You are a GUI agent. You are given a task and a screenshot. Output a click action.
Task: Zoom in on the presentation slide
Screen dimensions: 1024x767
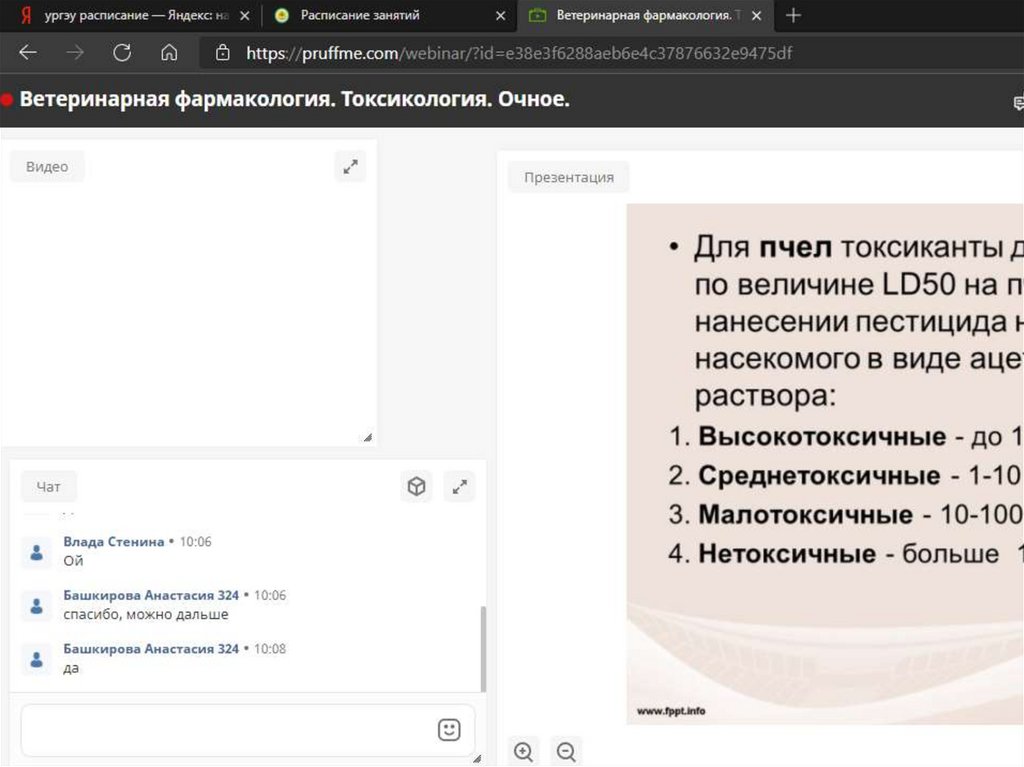(523, 751)
